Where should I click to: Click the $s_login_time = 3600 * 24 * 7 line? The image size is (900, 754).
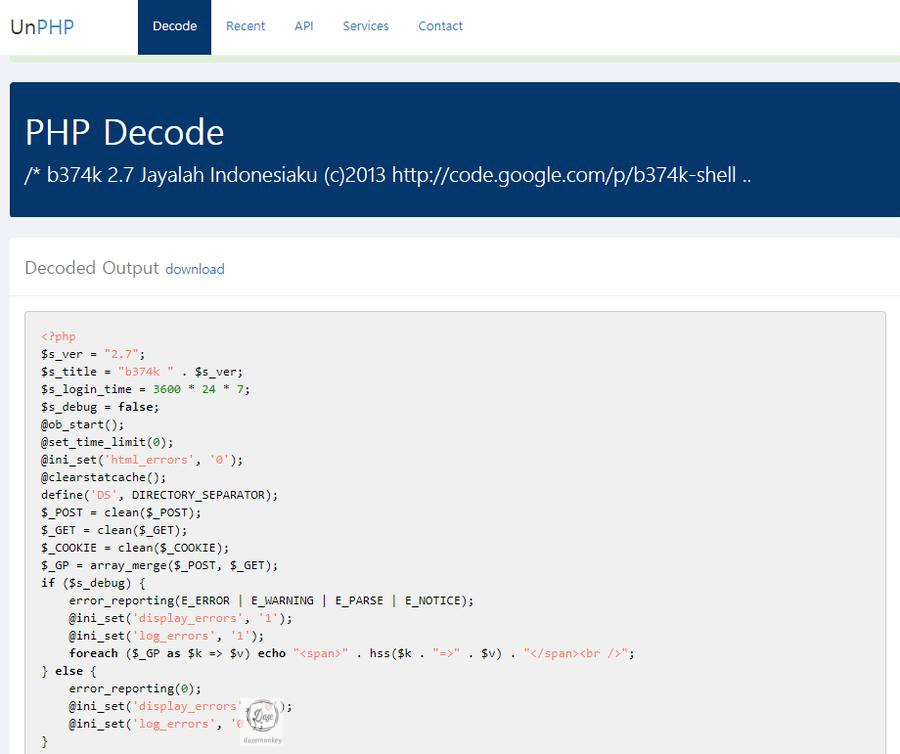click(x=145, y=390)
